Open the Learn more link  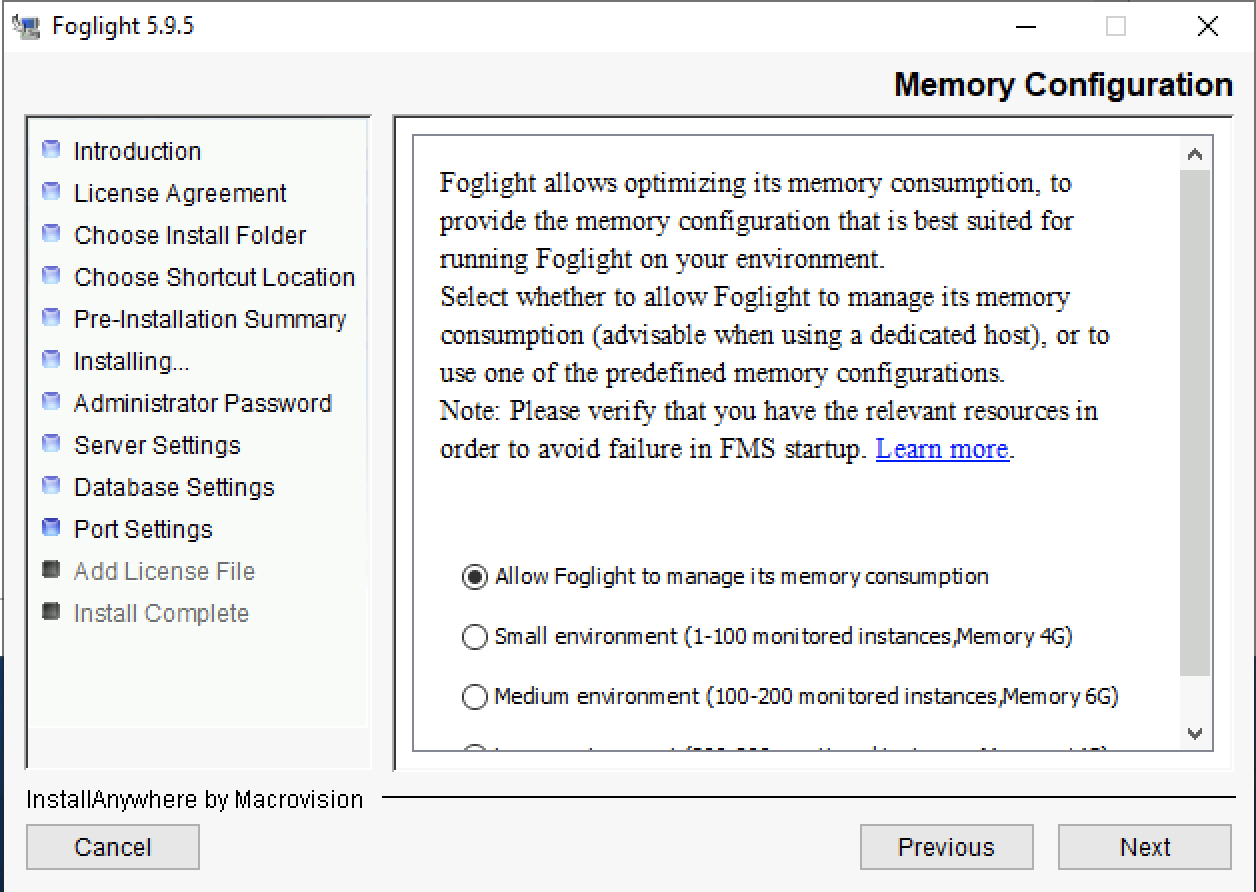(x=941, y=448)
